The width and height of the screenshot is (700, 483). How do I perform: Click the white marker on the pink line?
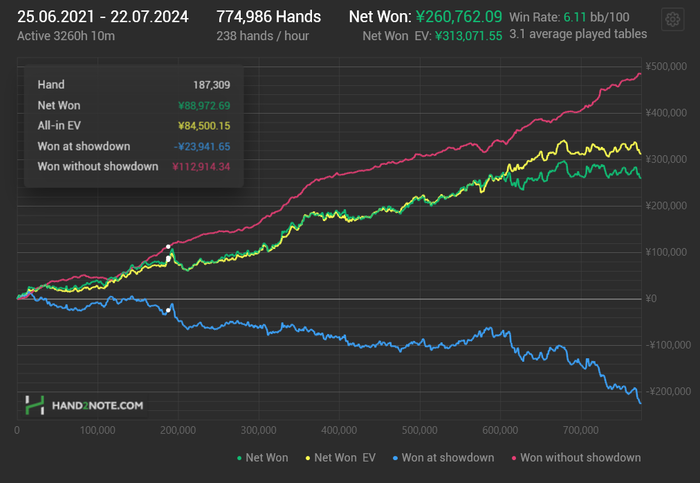[168, 246]
